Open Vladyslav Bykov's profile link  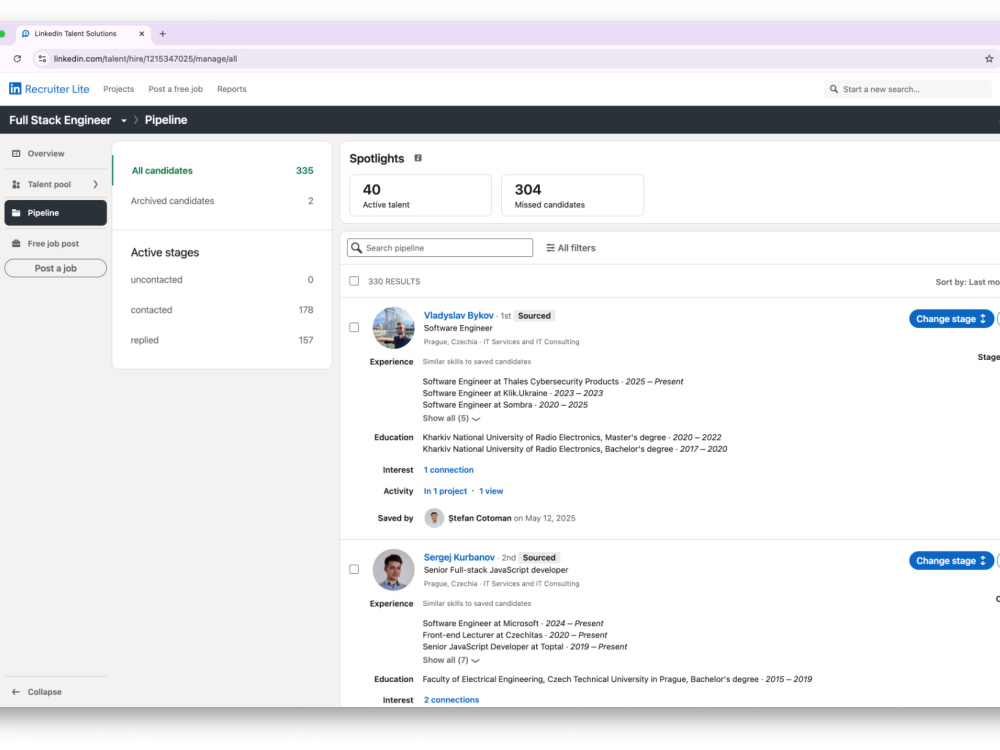pyautogui.click(x=459, y=316)
